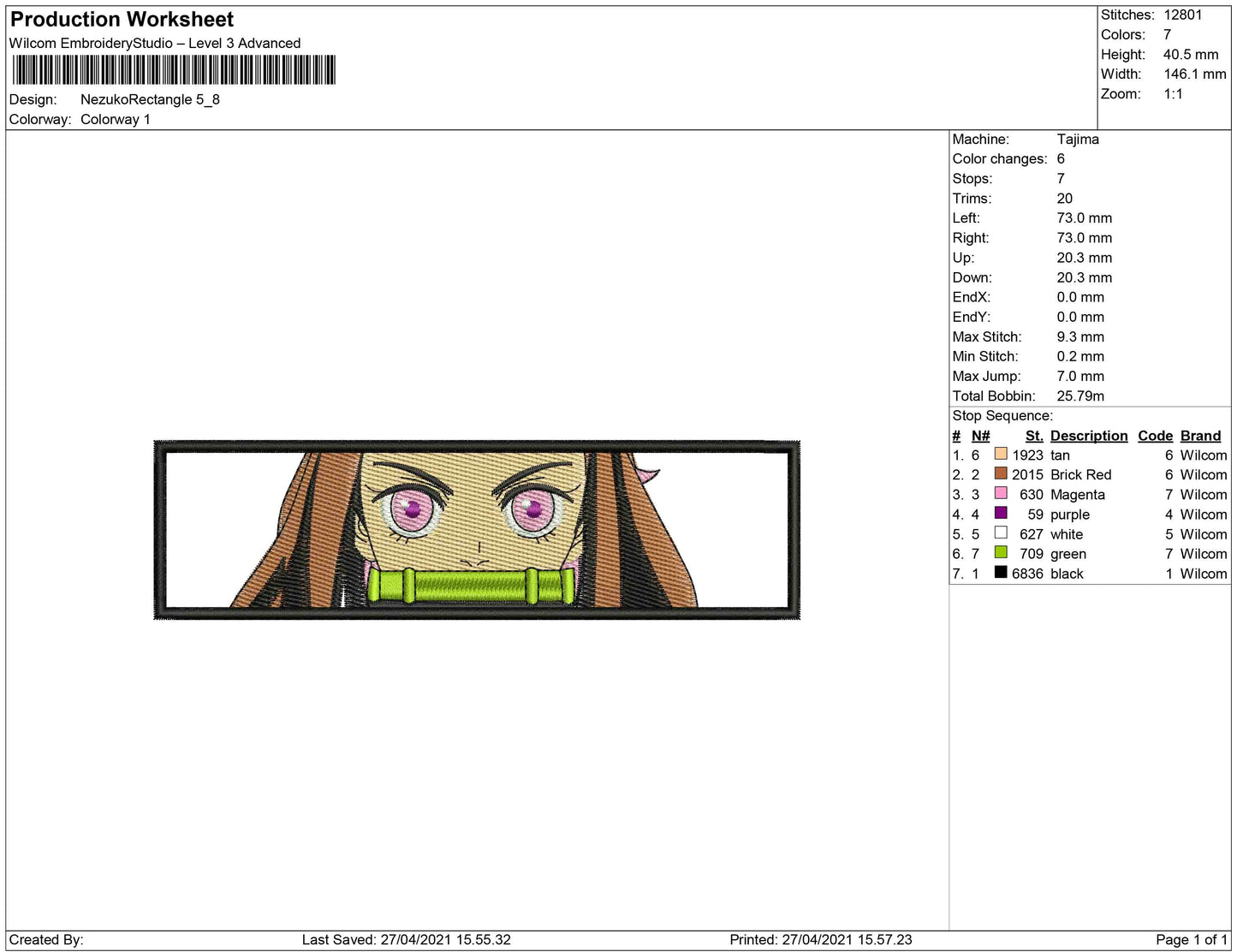Click the green thread color swatch
This screenshot has height=952, width=1237.
click(x=1001, y=552)
